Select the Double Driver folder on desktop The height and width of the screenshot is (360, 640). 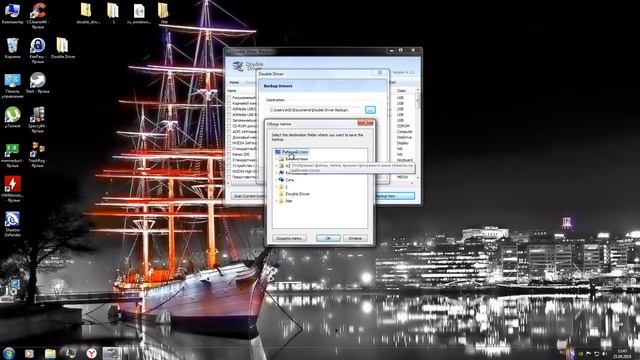pyautogui.click(x=63, y=48)
